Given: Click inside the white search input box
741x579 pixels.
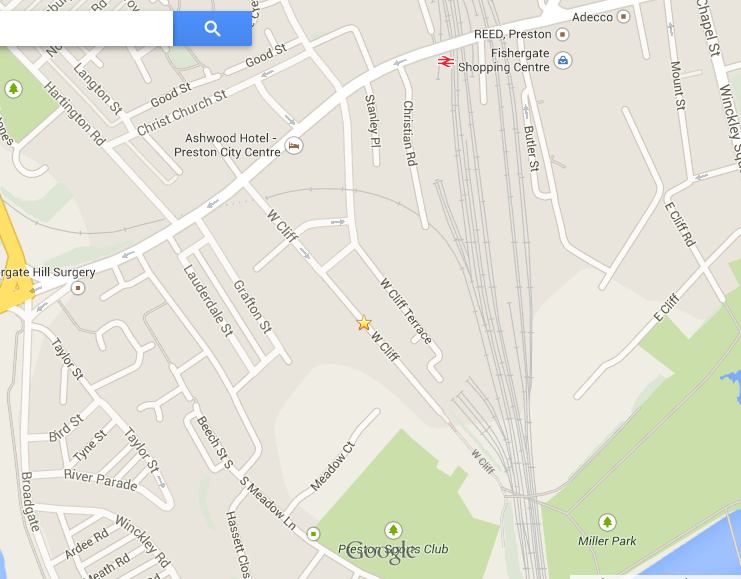Looking at the screenshot, I should point(86,29).
